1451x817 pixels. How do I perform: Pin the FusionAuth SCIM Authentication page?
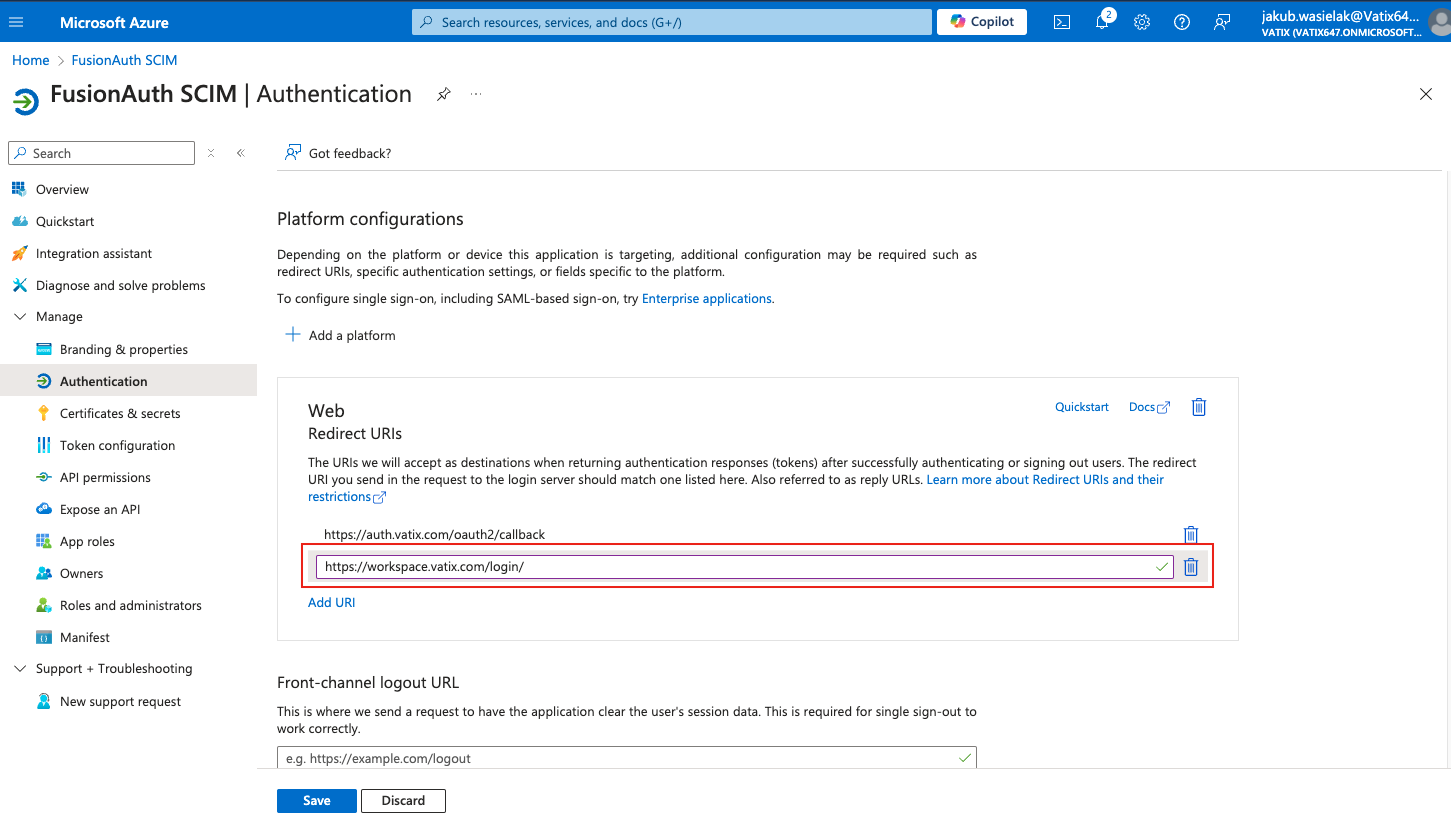[x=444, y=94]
